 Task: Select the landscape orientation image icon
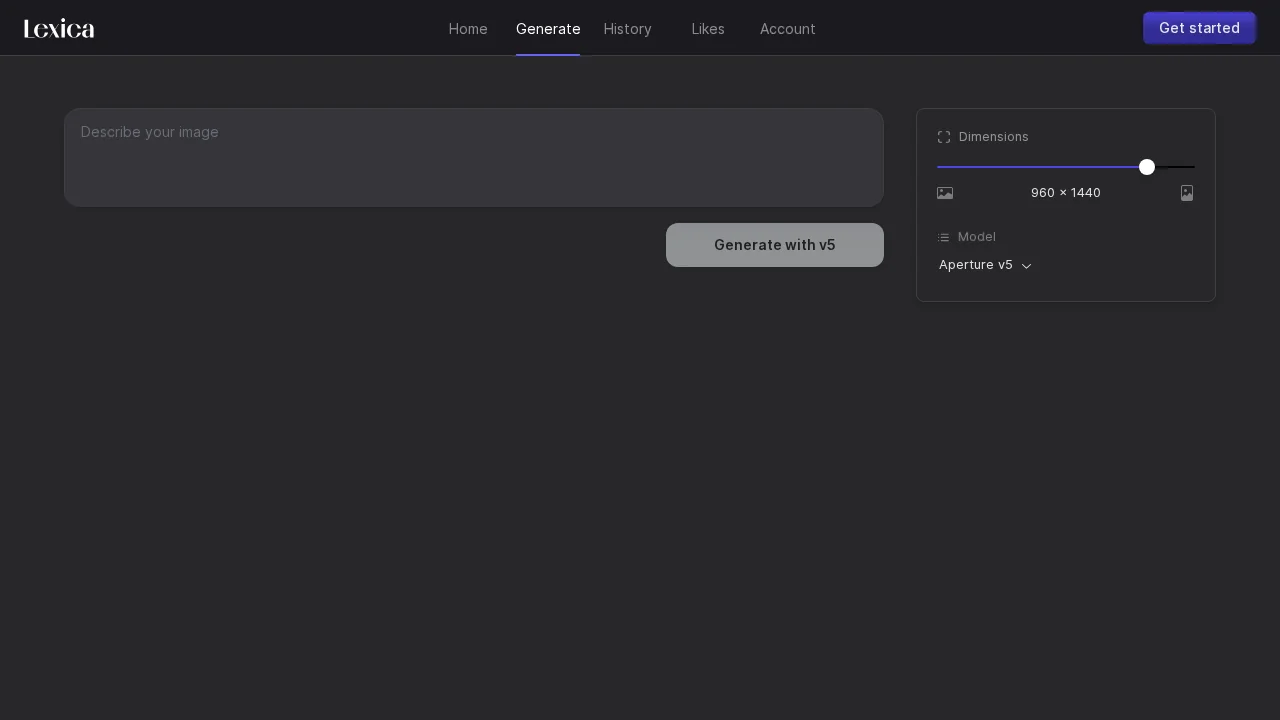coord(945,193)
